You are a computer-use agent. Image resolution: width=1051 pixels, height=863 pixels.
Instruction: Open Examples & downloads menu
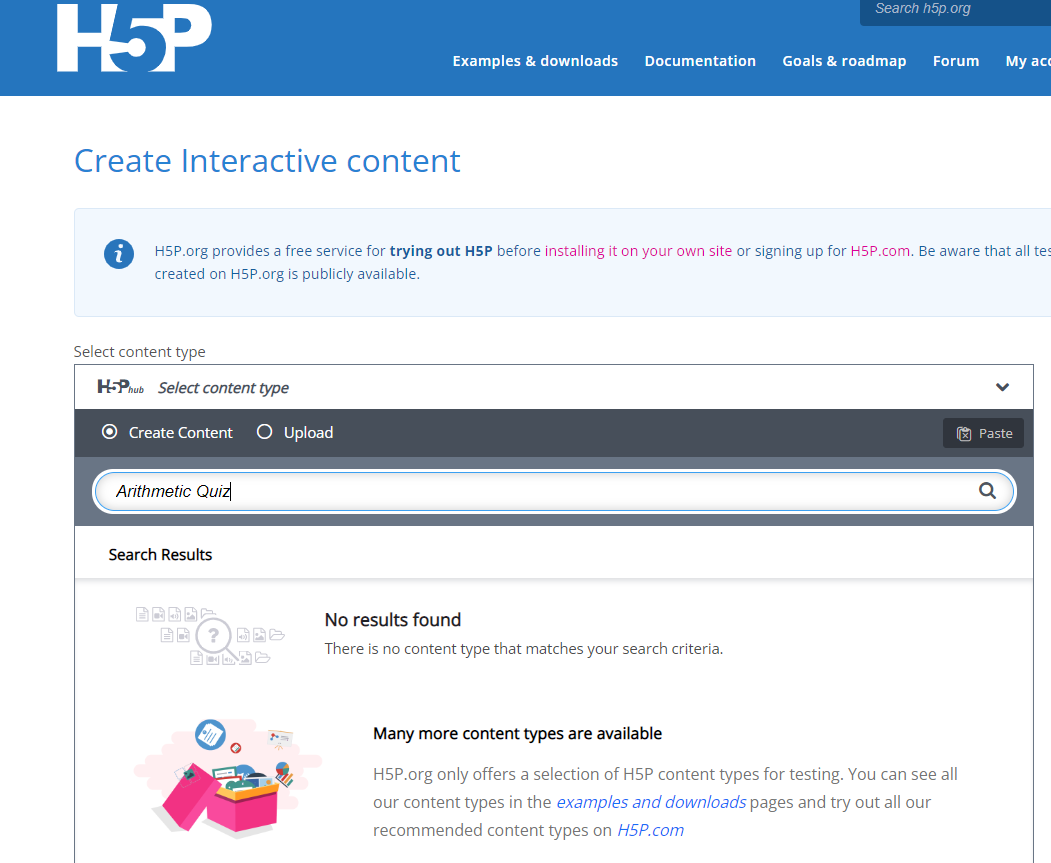click(x=535, y=61)
